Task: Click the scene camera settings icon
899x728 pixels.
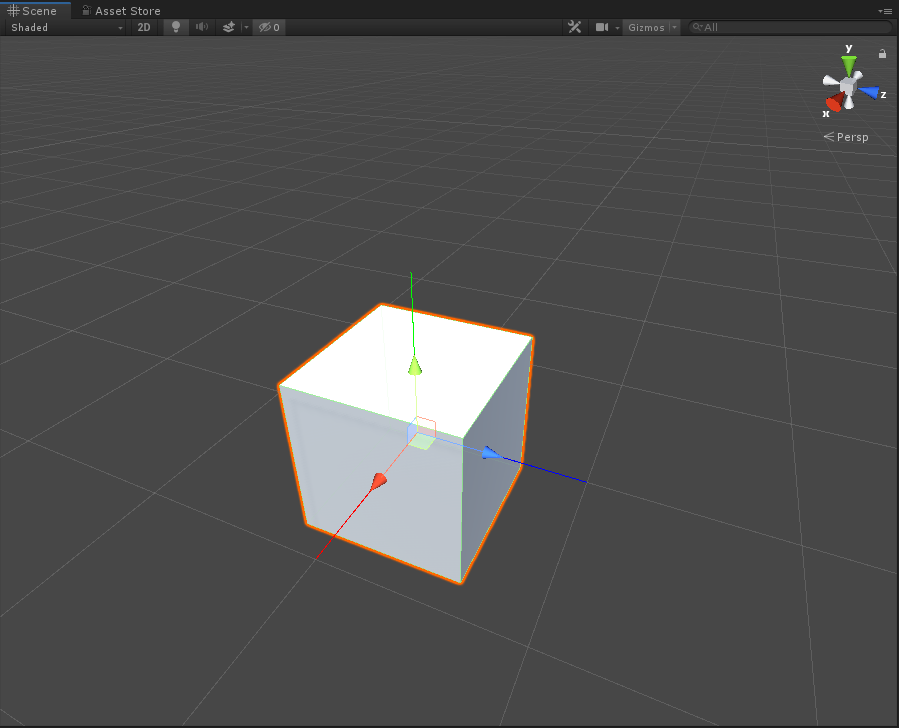Action: [x=601, y=27]
